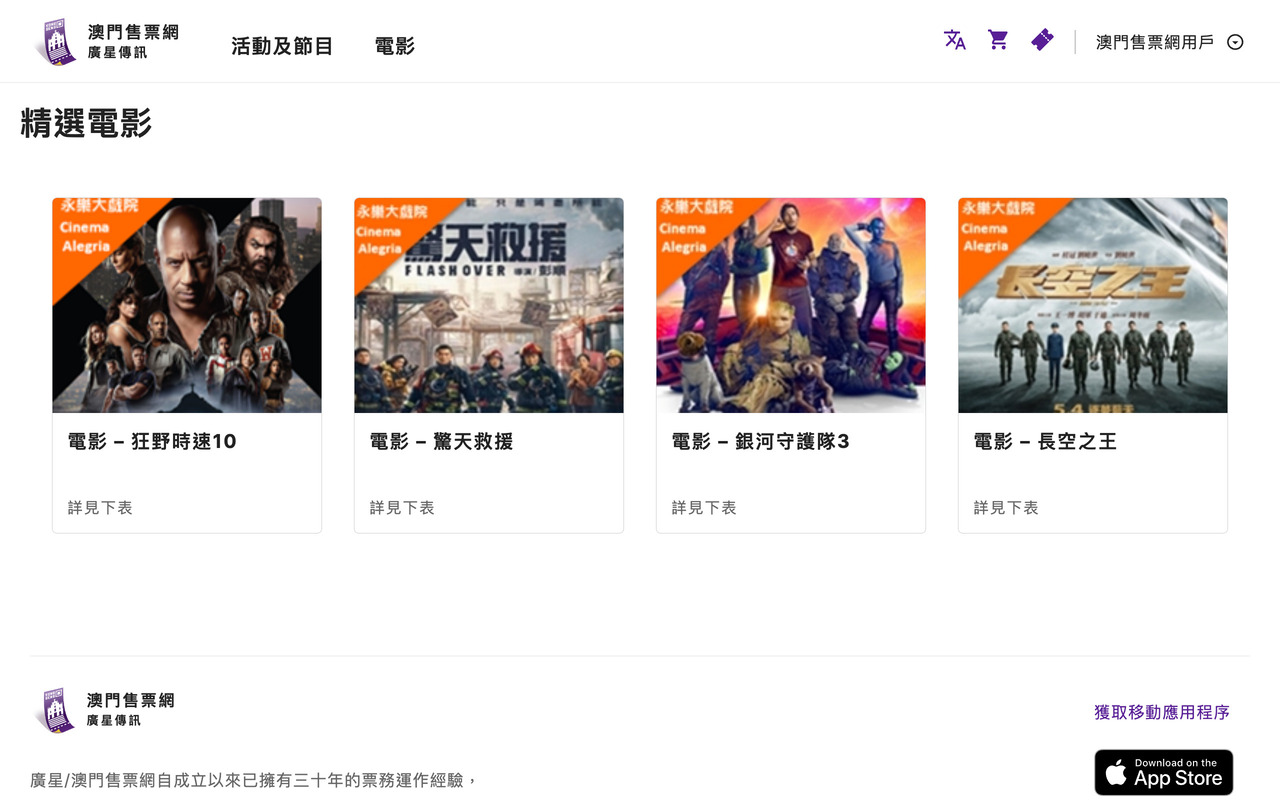Click the 獲取移動應用程序 link

click(1162, 712)
